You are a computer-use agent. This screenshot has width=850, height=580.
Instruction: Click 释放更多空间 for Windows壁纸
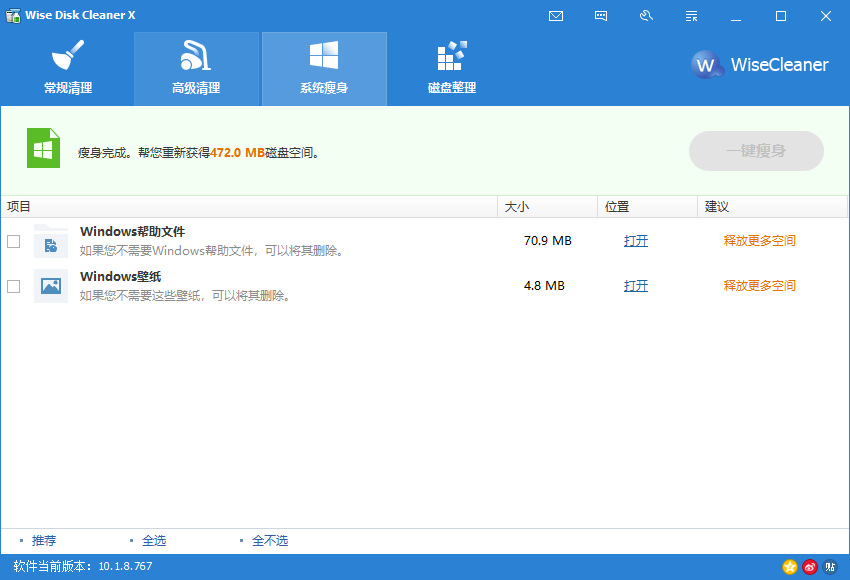(x=759, y=286)
